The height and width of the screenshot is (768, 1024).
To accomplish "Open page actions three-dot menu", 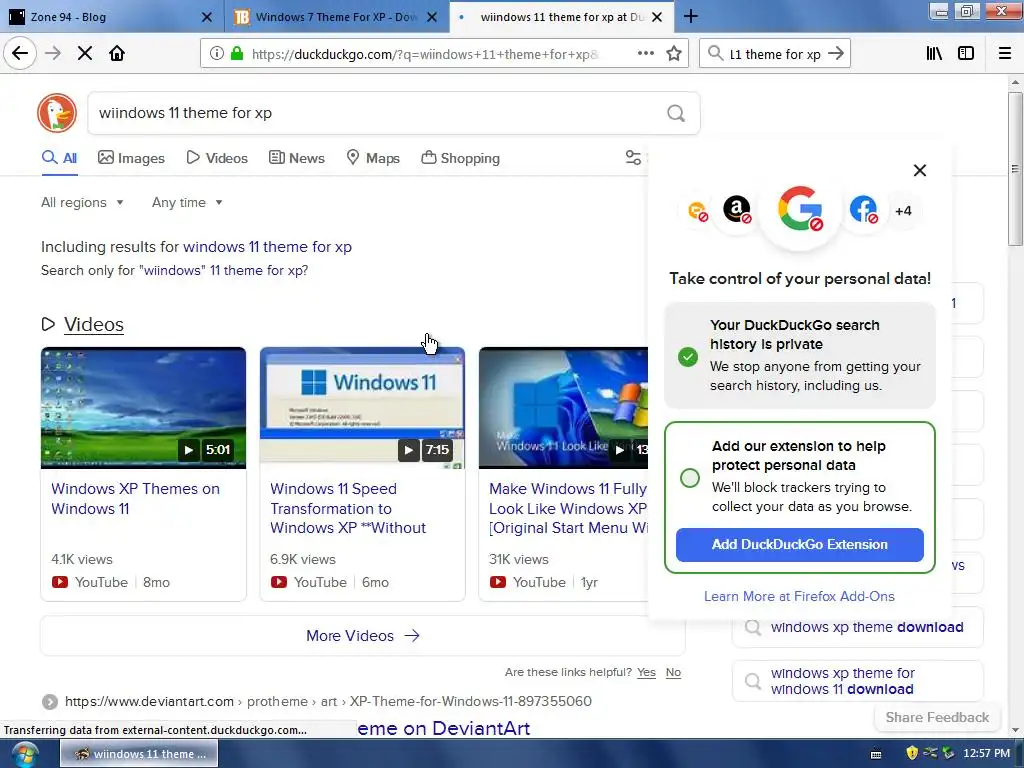I will (645, 54).
